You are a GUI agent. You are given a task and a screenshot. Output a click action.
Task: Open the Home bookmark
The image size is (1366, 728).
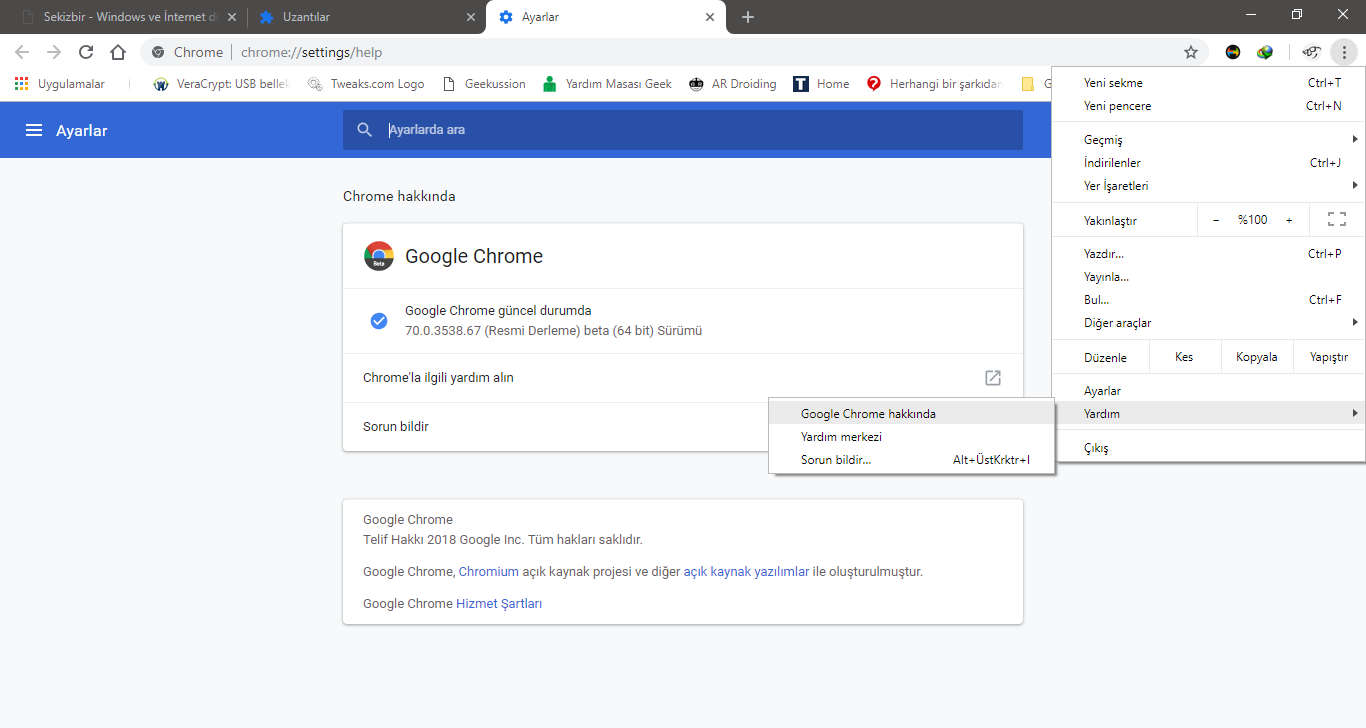[821, 84]
